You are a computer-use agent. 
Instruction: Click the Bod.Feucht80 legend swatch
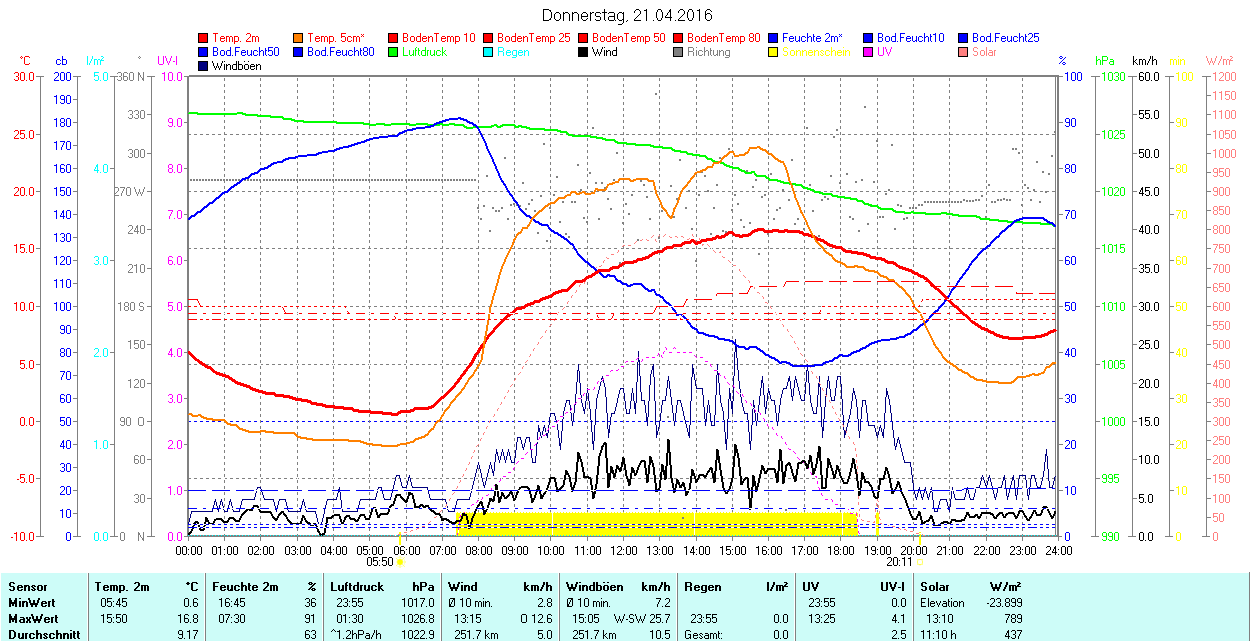click(x=299, y=52)
